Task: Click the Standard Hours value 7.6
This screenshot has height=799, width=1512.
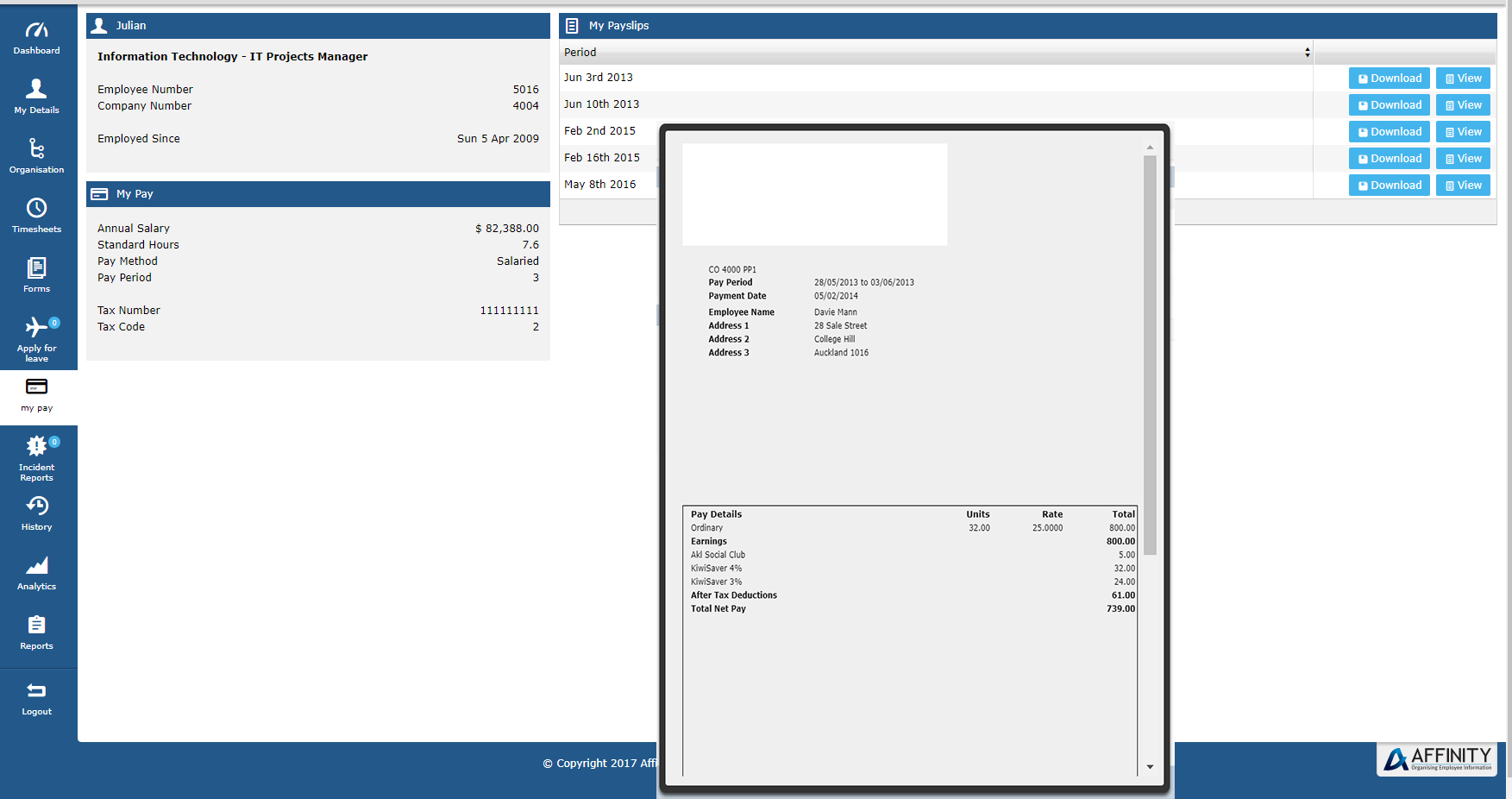Action: click(x=530, y=245)
